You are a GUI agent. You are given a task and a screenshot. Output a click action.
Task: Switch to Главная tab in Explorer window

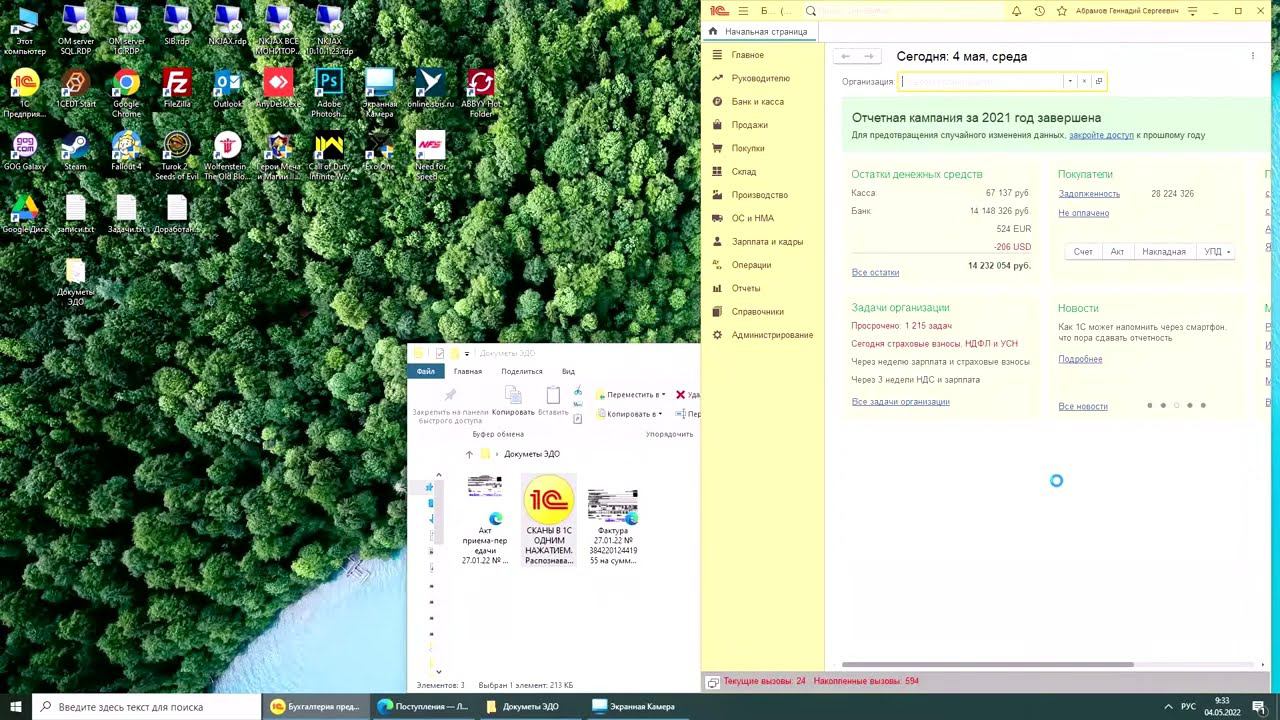point(468,371)
